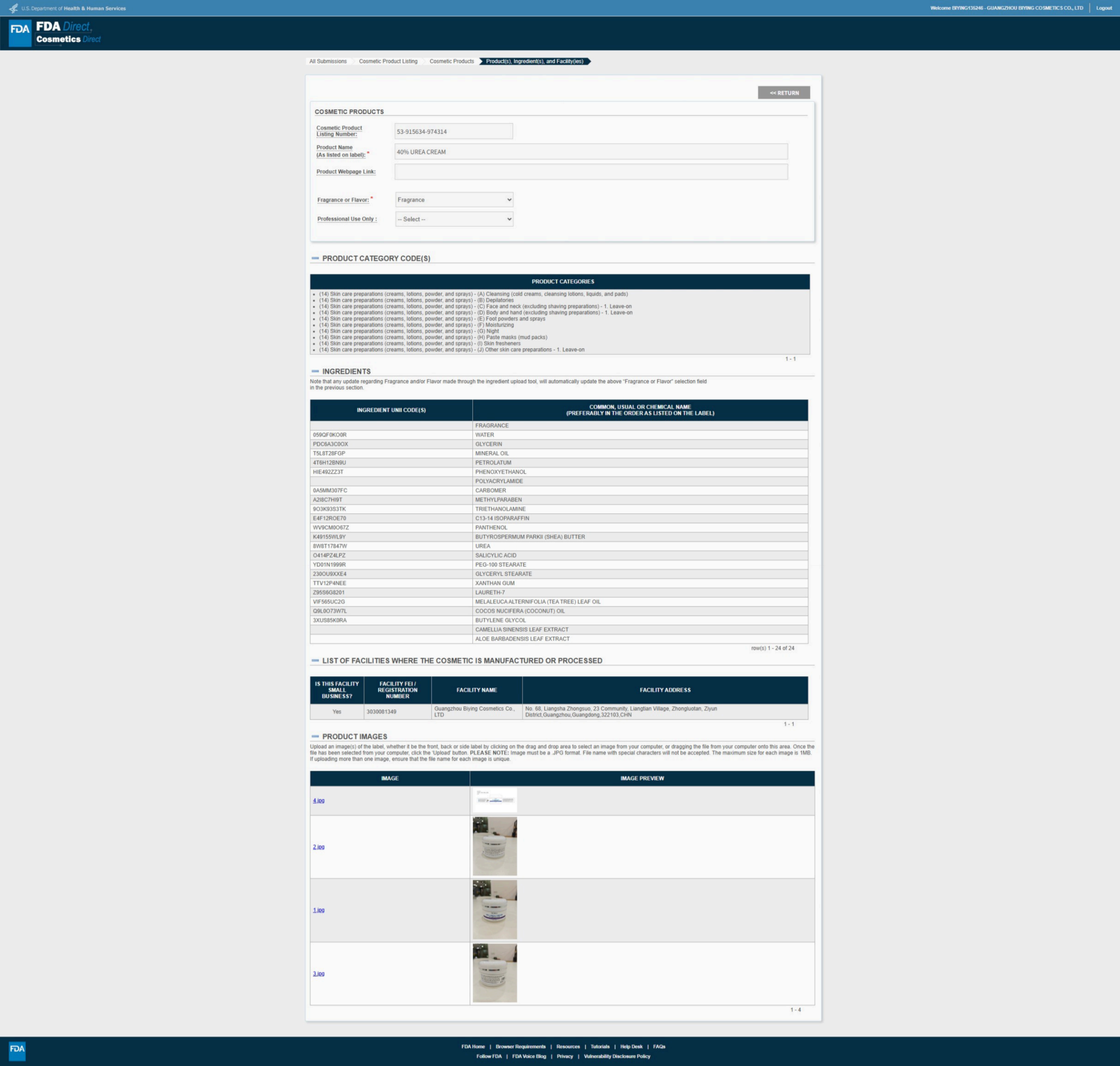Click the HHS eagle icon at top left
1120x1066 pixels.
click(x=13, y=8)
